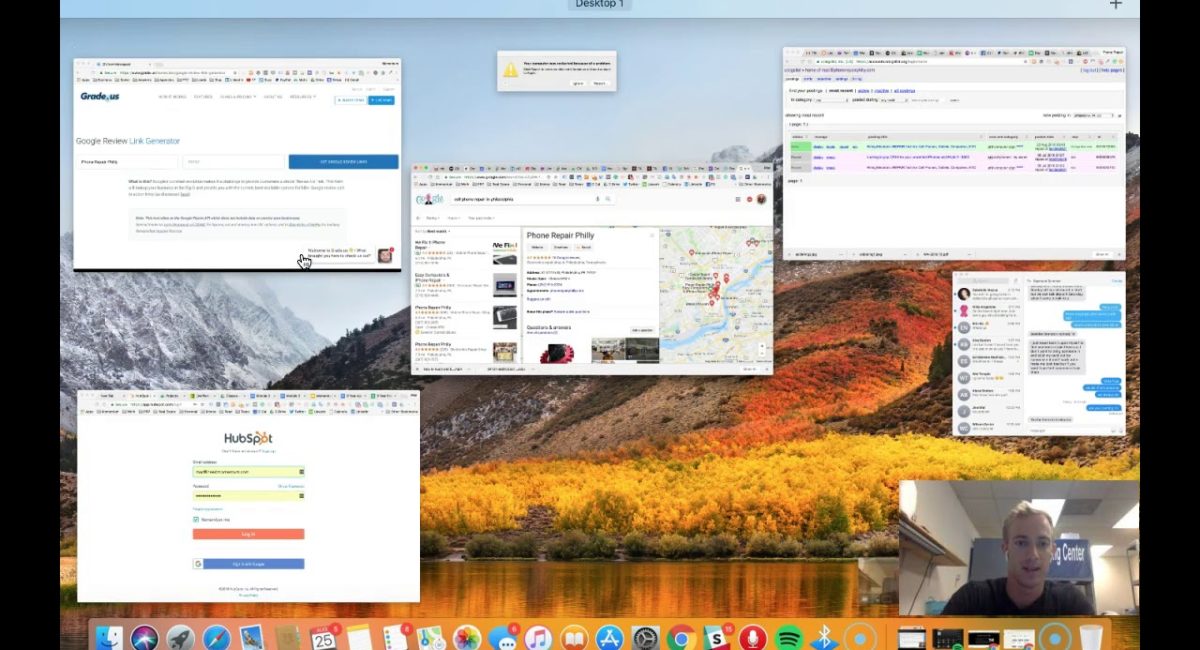Open System Preferences from the Dock
The image size is (1200, 650).
click(645, 637)
